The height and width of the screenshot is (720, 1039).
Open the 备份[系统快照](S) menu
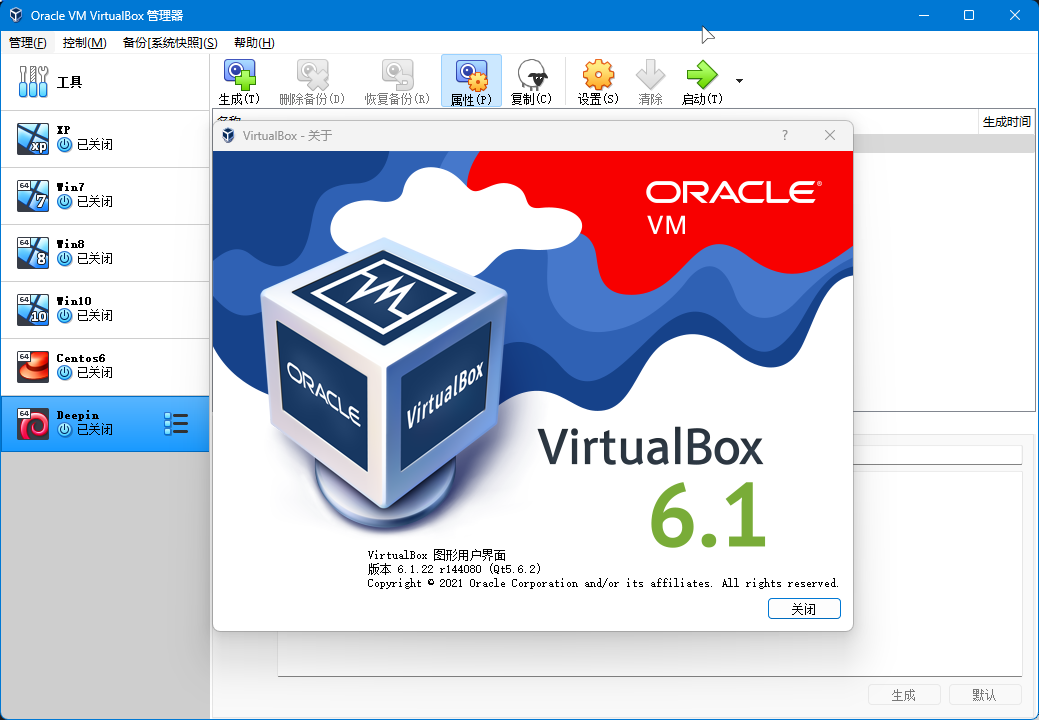(x=170, y=42)
